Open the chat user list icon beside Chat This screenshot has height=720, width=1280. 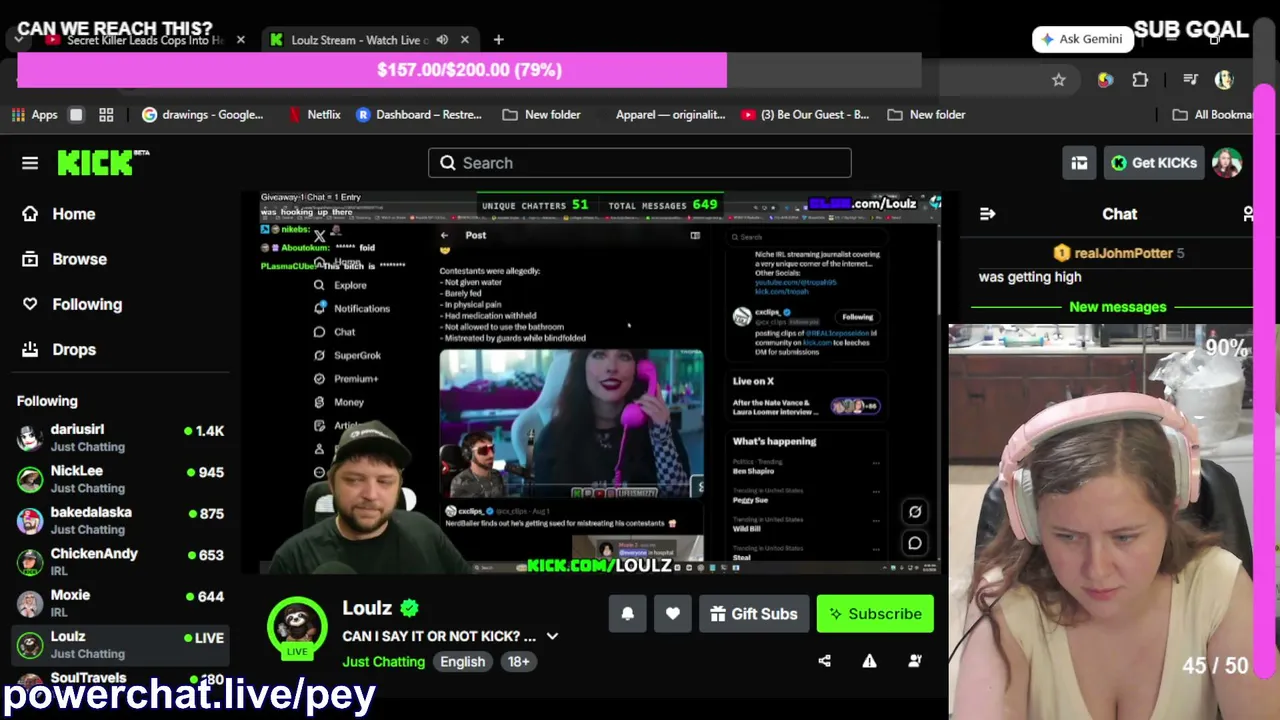coord(1249,214)
